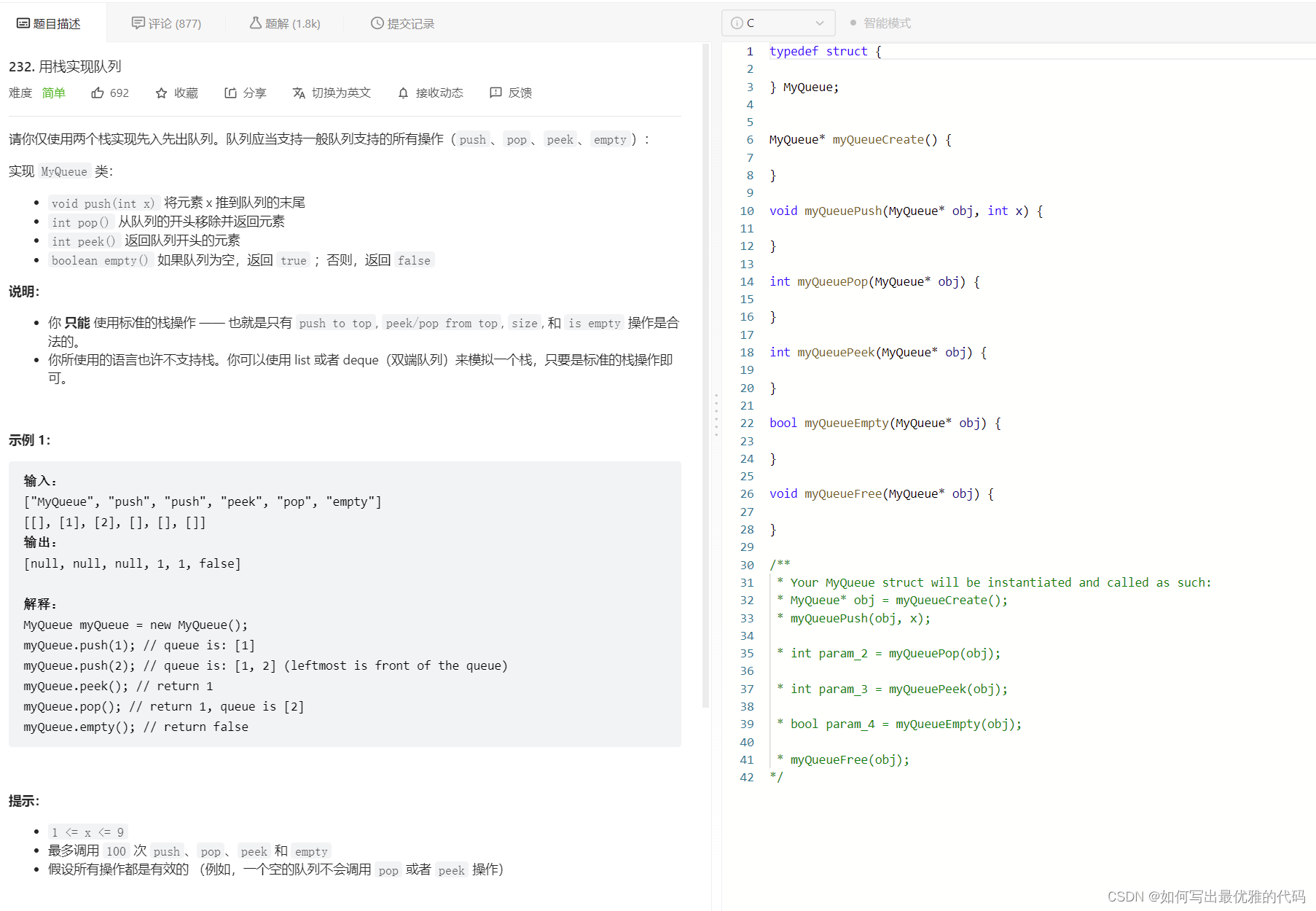Open the 题目描述 tab
The width and height of the screenshot is (1316, 911).
pos(49,23)
